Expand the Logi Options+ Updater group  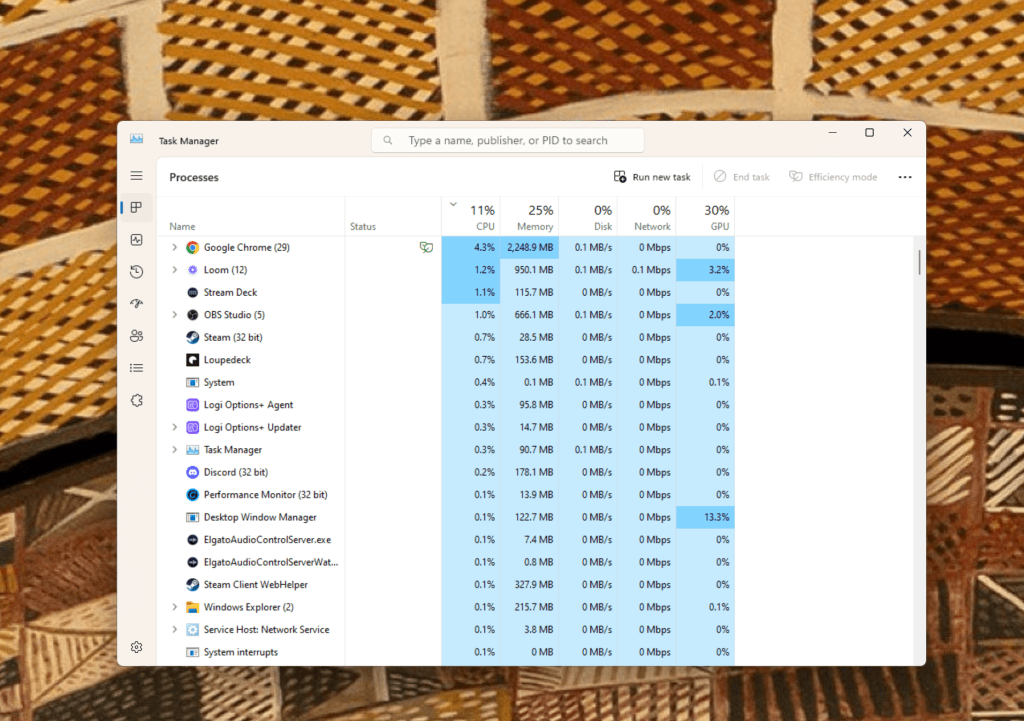(174, 427)
